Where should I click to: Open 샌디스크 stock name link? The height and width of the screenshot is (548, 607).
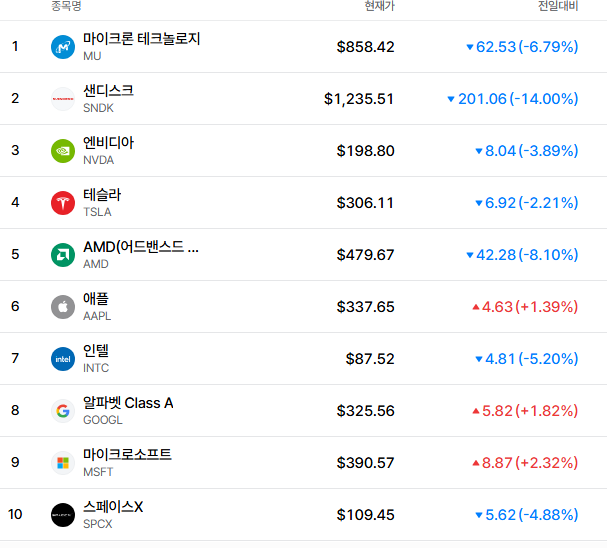(108, 91)
